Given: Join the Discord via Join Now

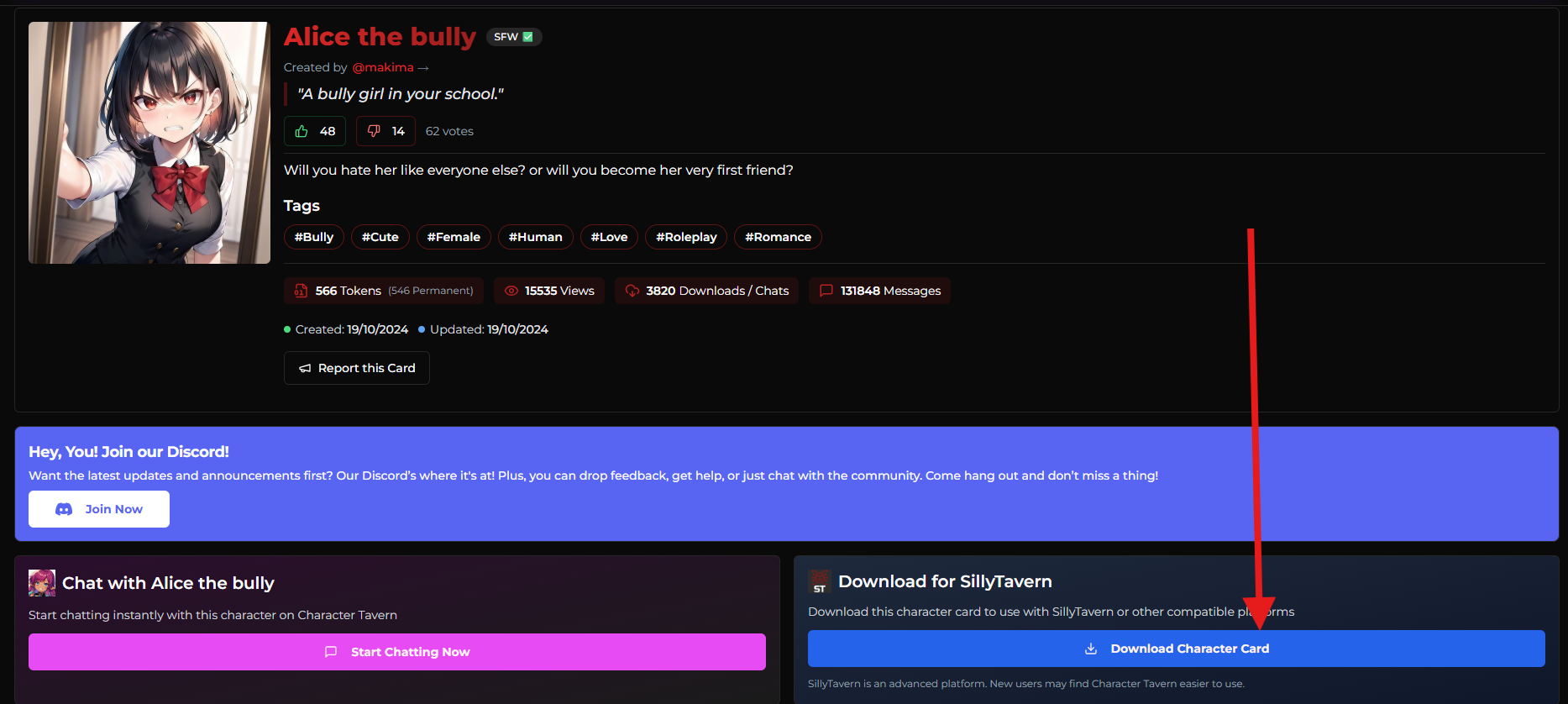Looking at the screenshot, I should [99, 509].
